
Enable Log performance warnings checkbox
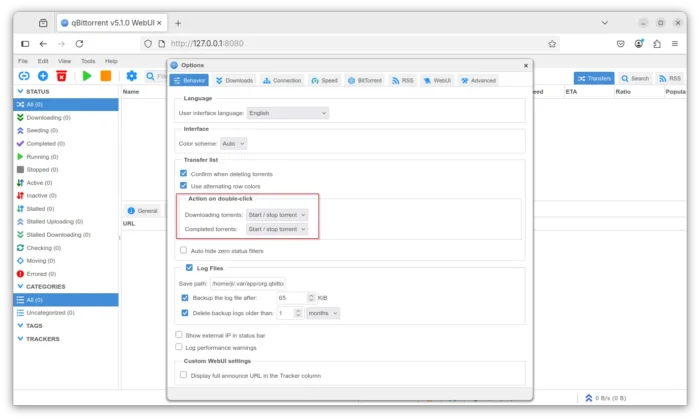tap(179, 346)
